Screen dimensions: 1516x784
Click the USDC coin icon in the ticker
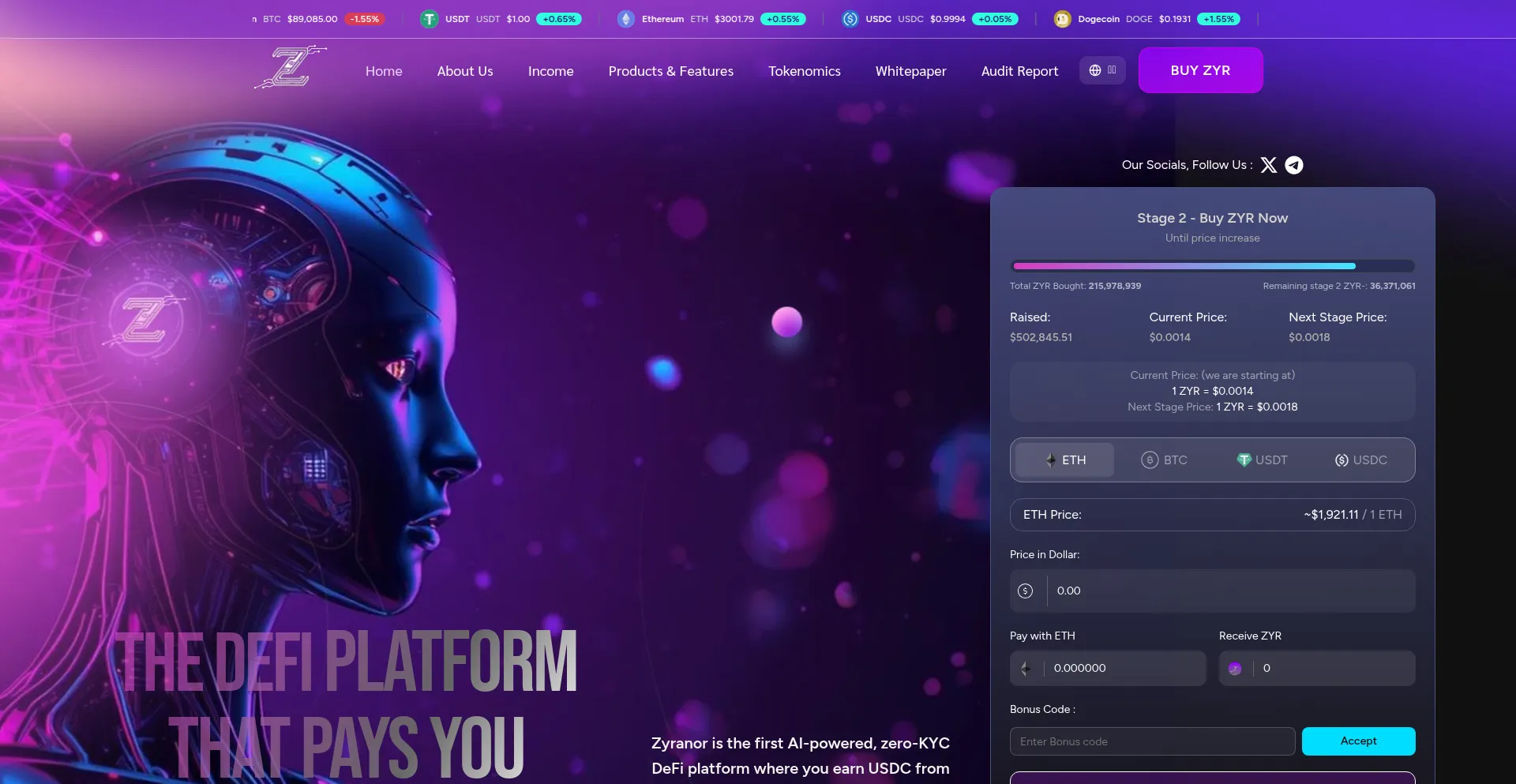coord(850,19)
